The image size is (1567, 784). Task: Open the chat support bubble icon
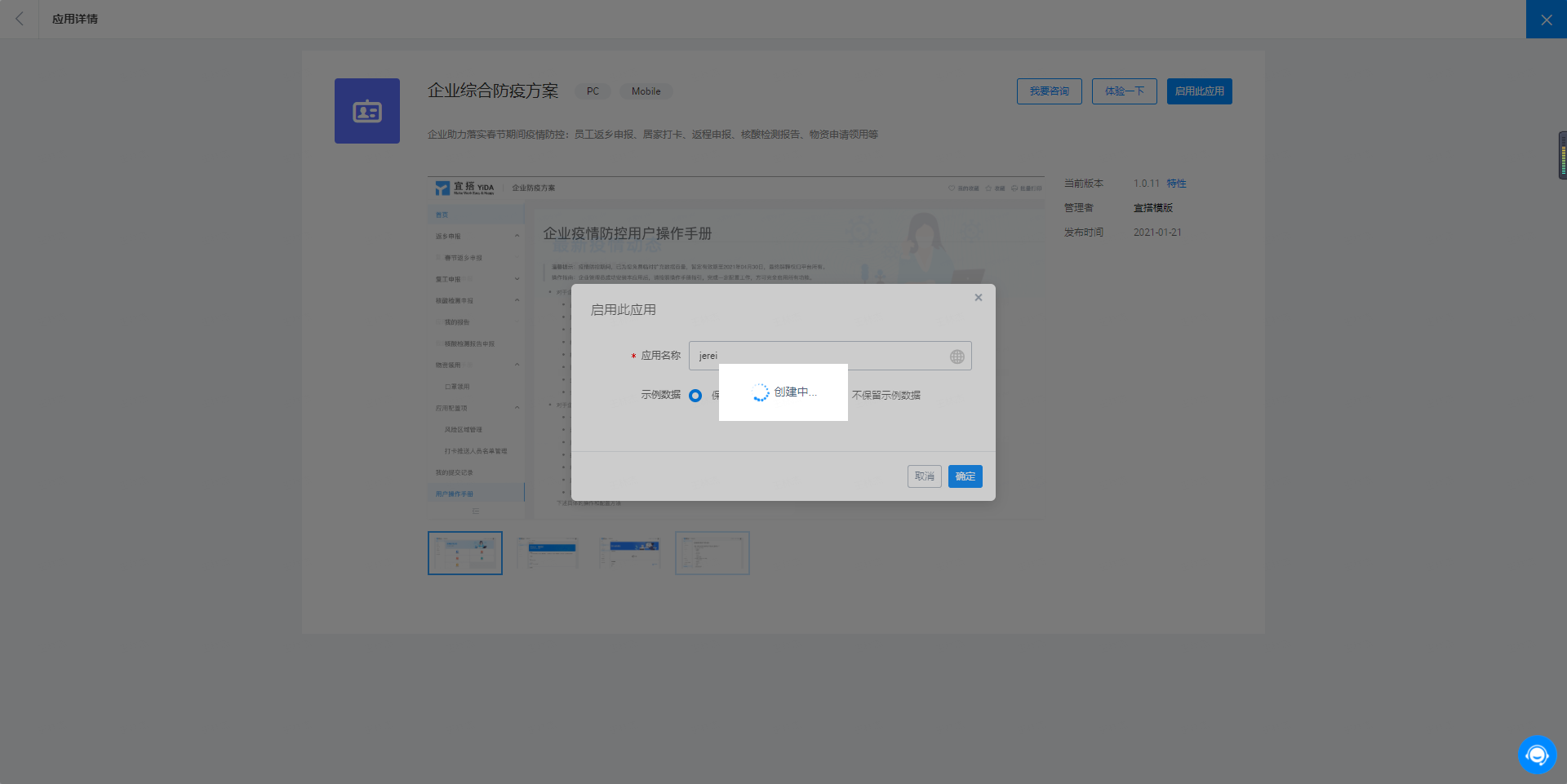point(1538,755)
